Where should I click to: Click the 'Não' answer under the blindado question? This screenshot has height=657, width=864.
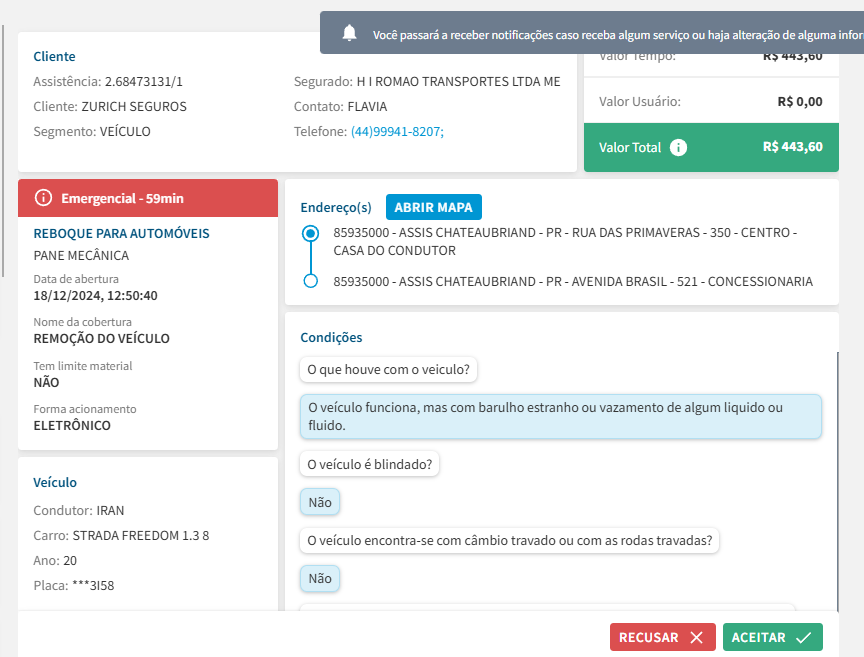point(320,502)
